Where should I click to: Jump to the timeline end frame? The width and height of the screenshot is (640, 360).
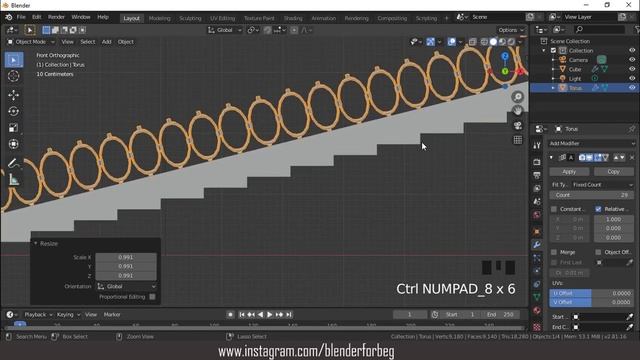289,315
